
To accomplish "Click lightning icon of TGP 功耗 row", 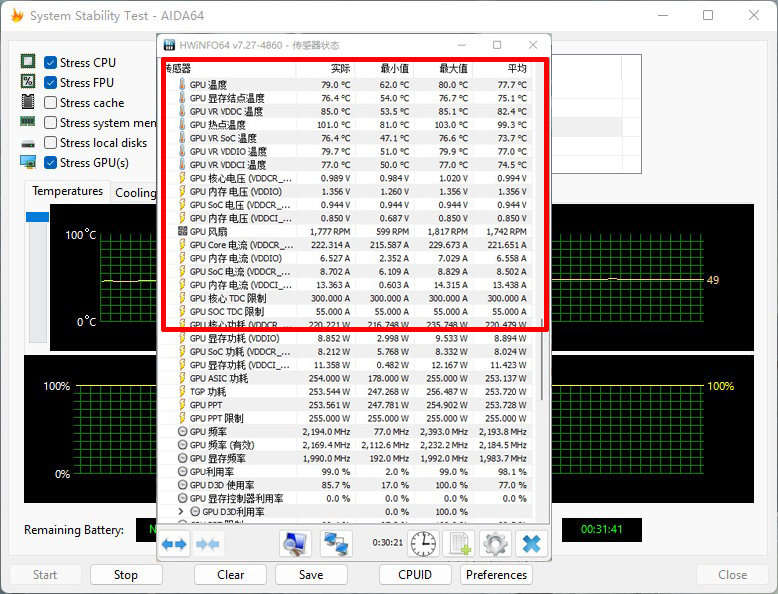I will tap(182, 392).
